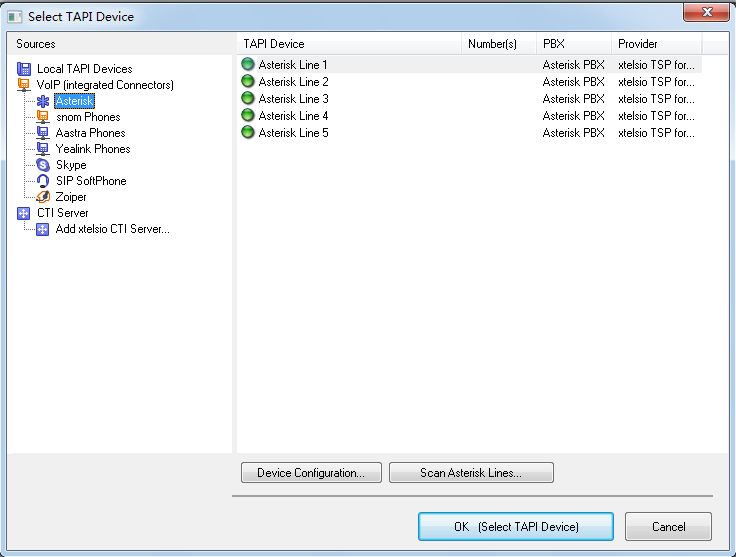Close the Select TAPI Device window
This screenshot has height=557, width=736.
click(x=707, y=13)
